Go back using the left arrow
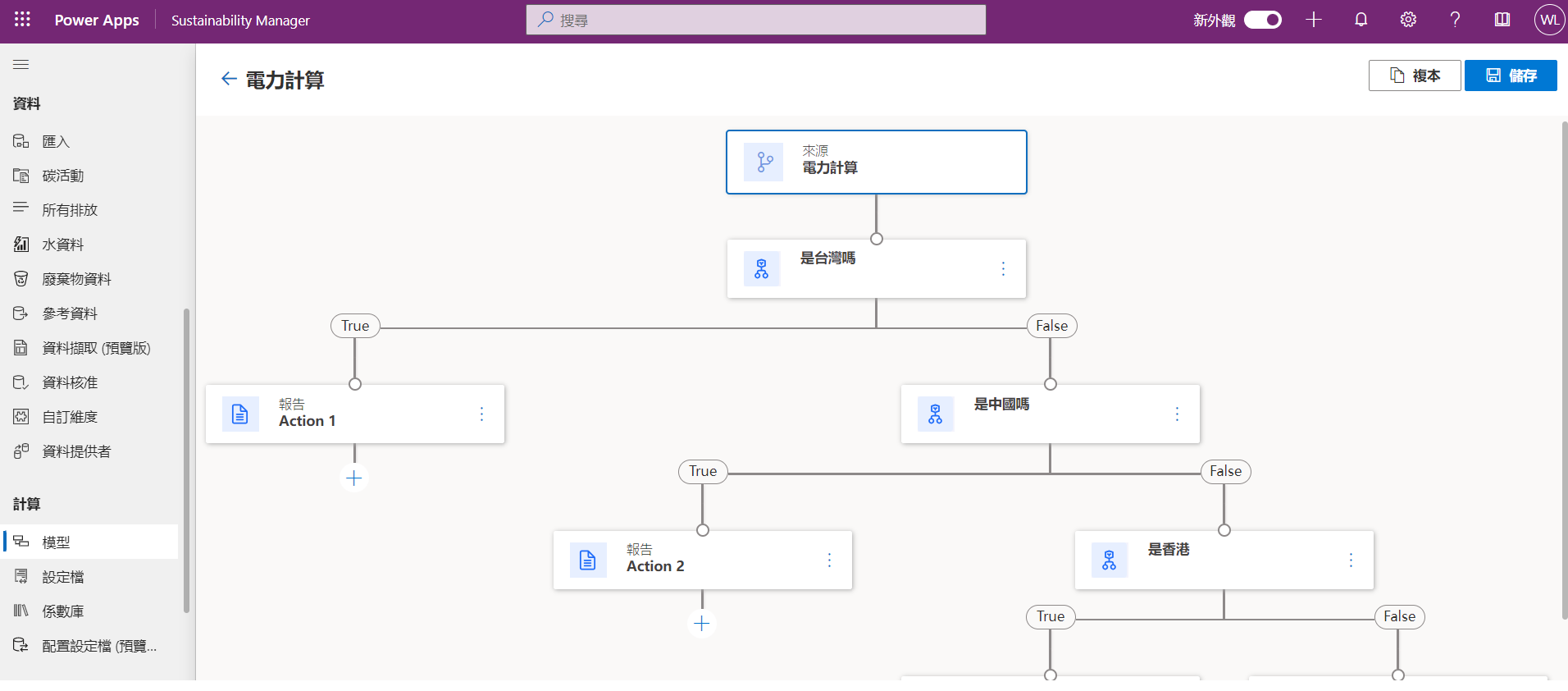Viewport: 1568px width, 691px height. point(229,79)
